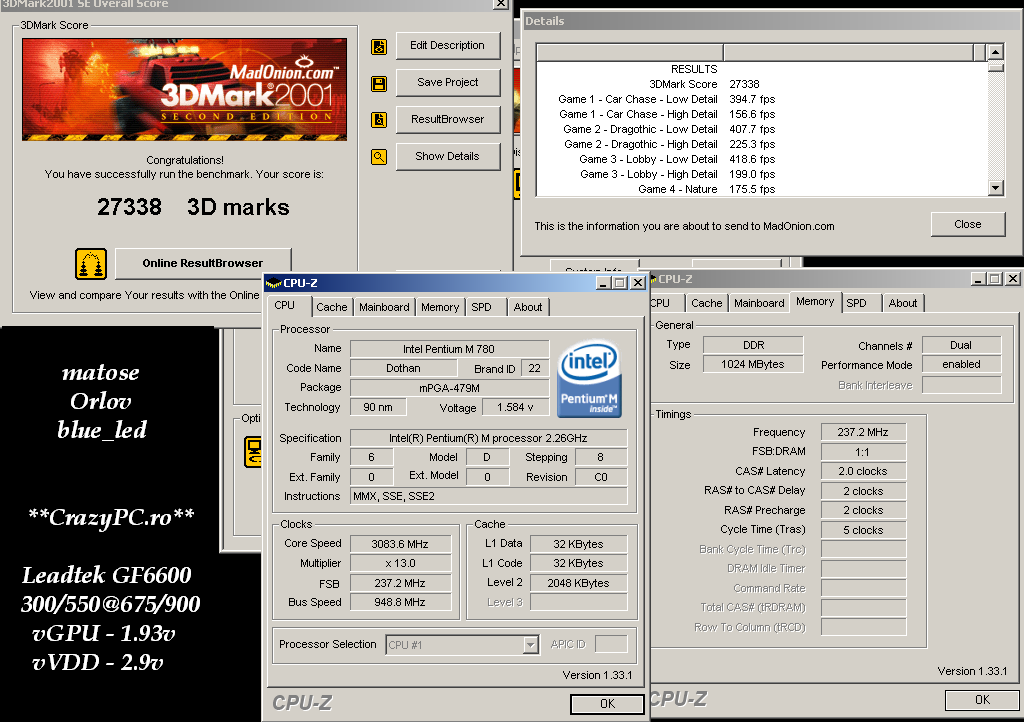Click the Save Project floppy icon
The height and width of the screenshot is (722, 1024).
click(379, 84)
